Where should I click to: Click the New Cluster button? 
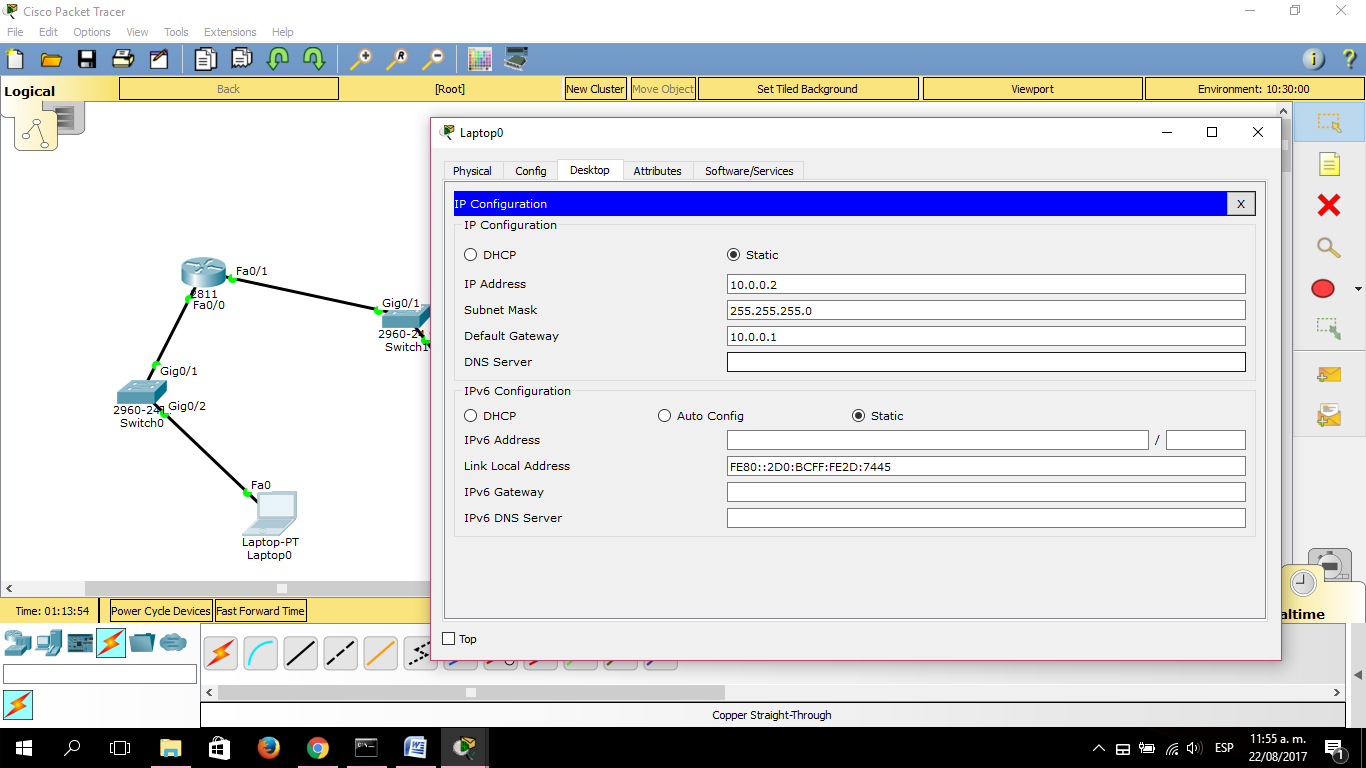point(595,89)
